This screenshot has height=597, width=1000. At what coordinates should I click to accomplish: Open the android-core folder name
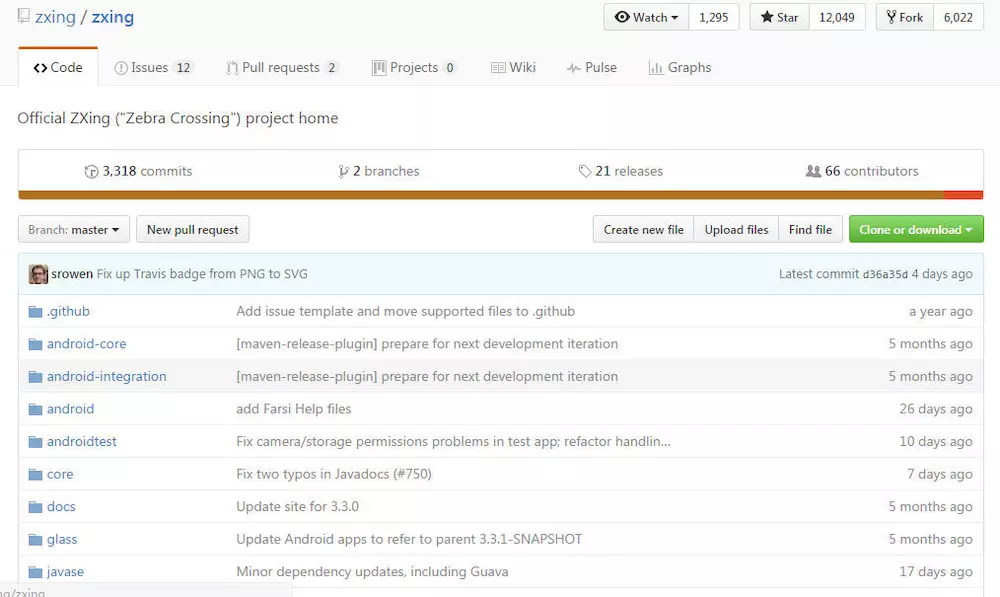pyautogui.click(x=87, y=344)
